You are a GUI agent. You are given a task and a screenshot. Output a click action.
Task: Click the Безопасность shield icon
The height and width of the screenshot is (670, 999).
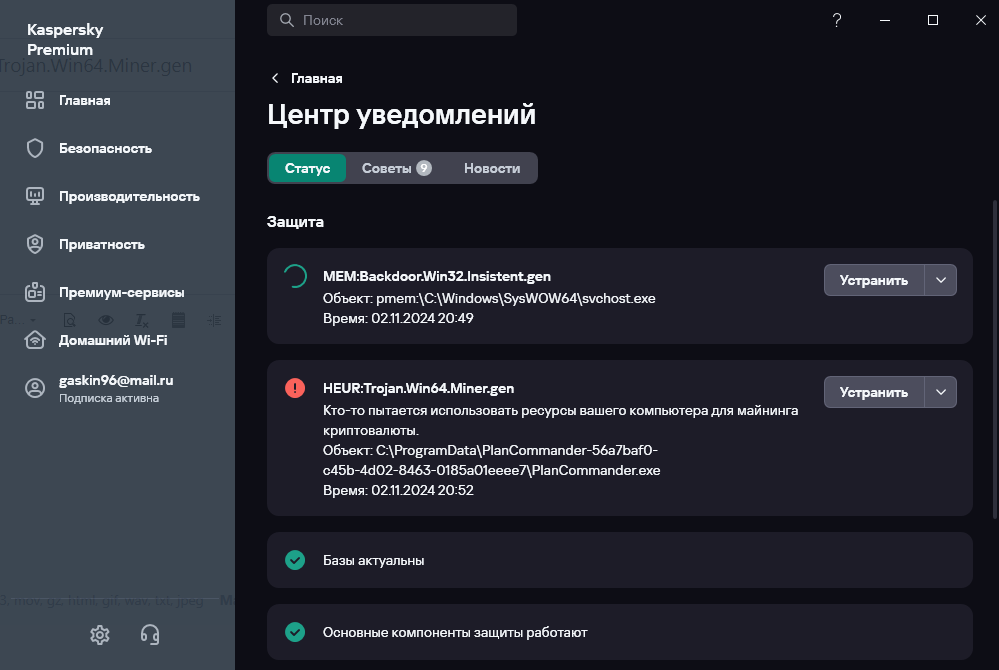point(35,148)
